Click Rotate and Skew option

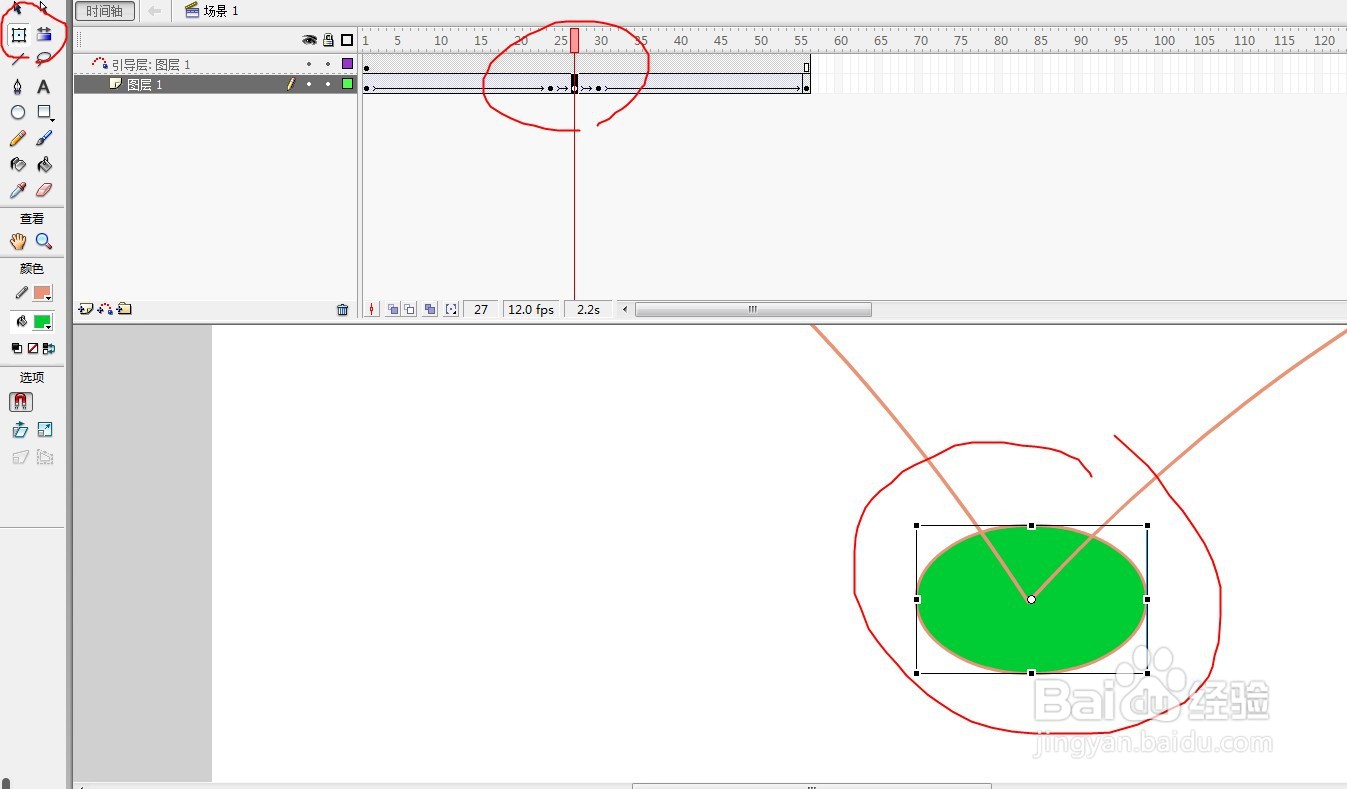(x=20, y=429)
